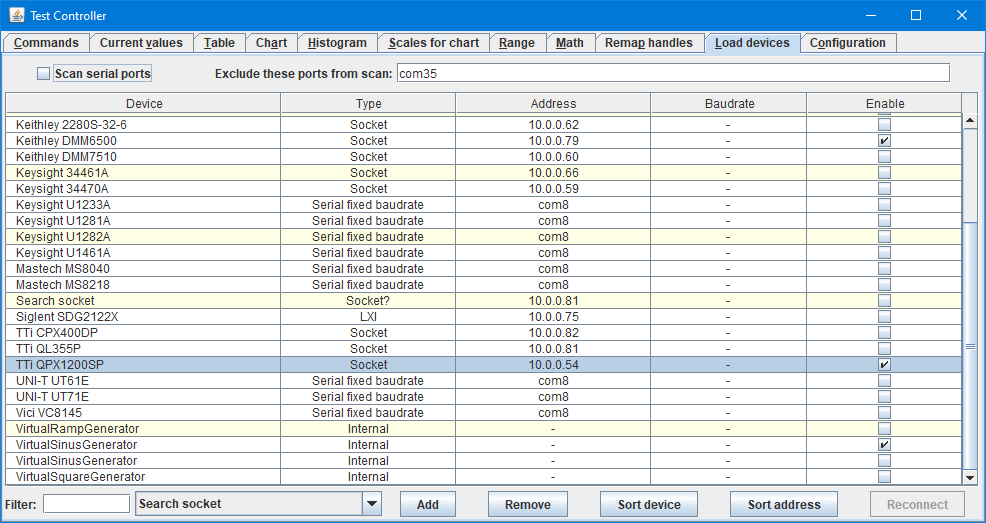Image resolution: width=986 pixels, height=523 pixels.
Task: Click the Sort address button
Action: [784, 504]
